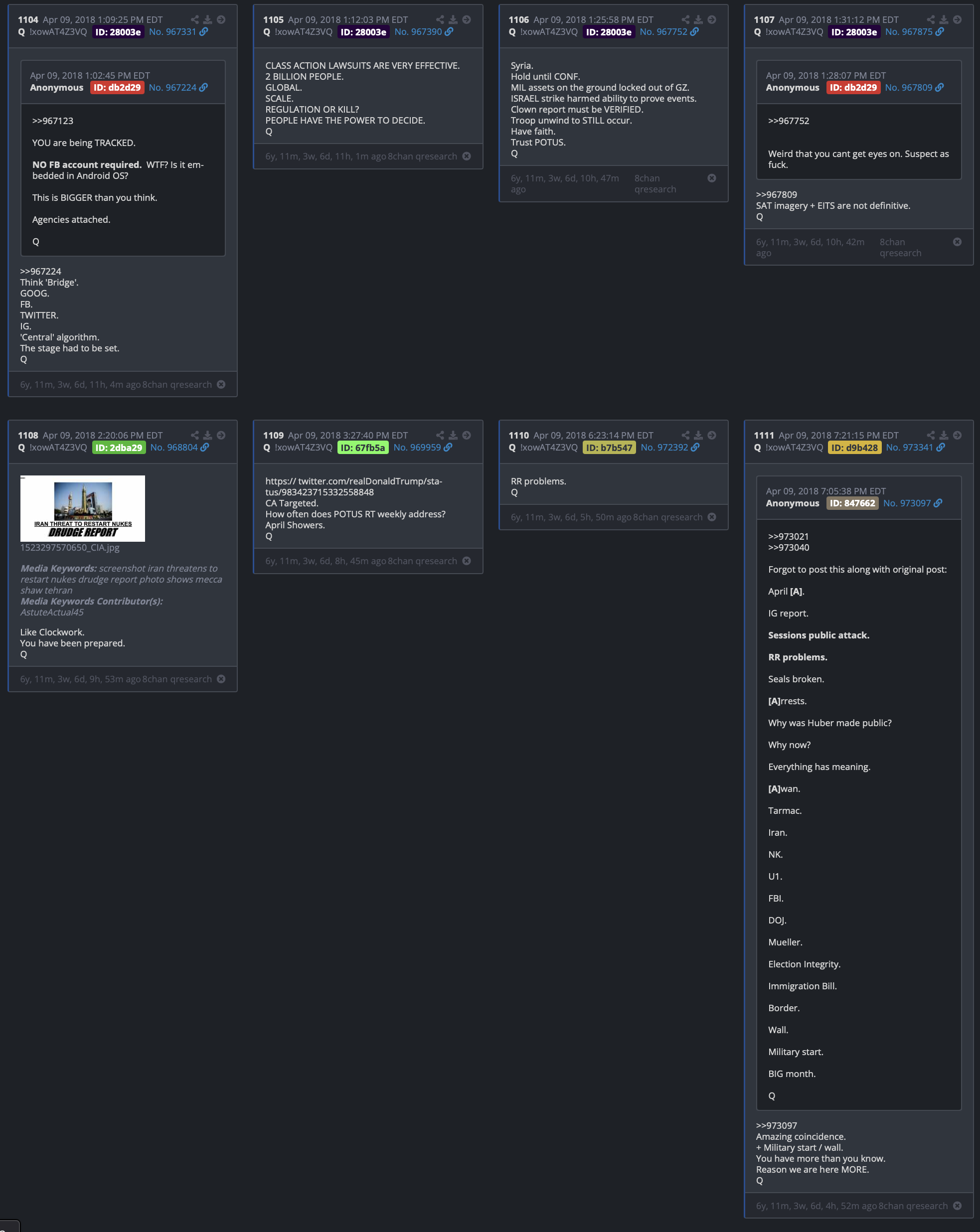Click reply reference >>967123
This screenshot has width=980, height=1232.
[52, 121]
